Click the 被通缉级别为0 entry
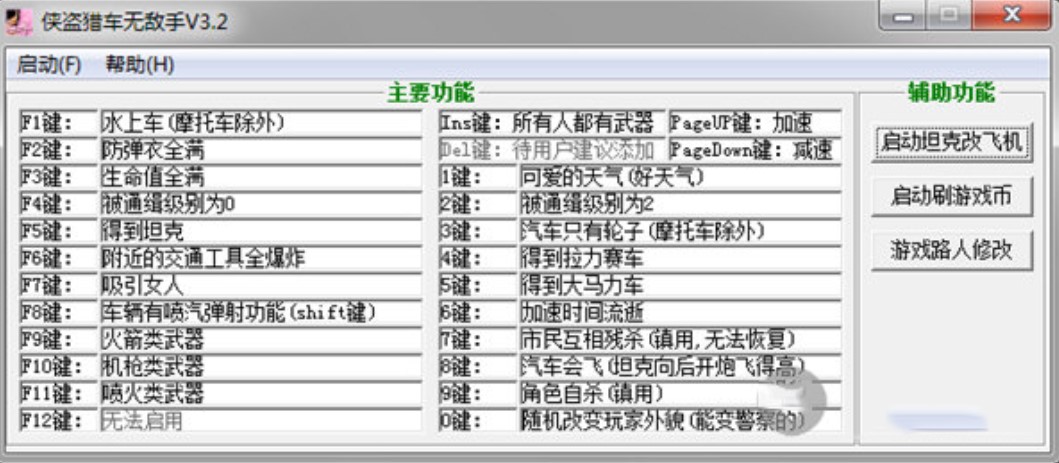 tap(261, 204)
